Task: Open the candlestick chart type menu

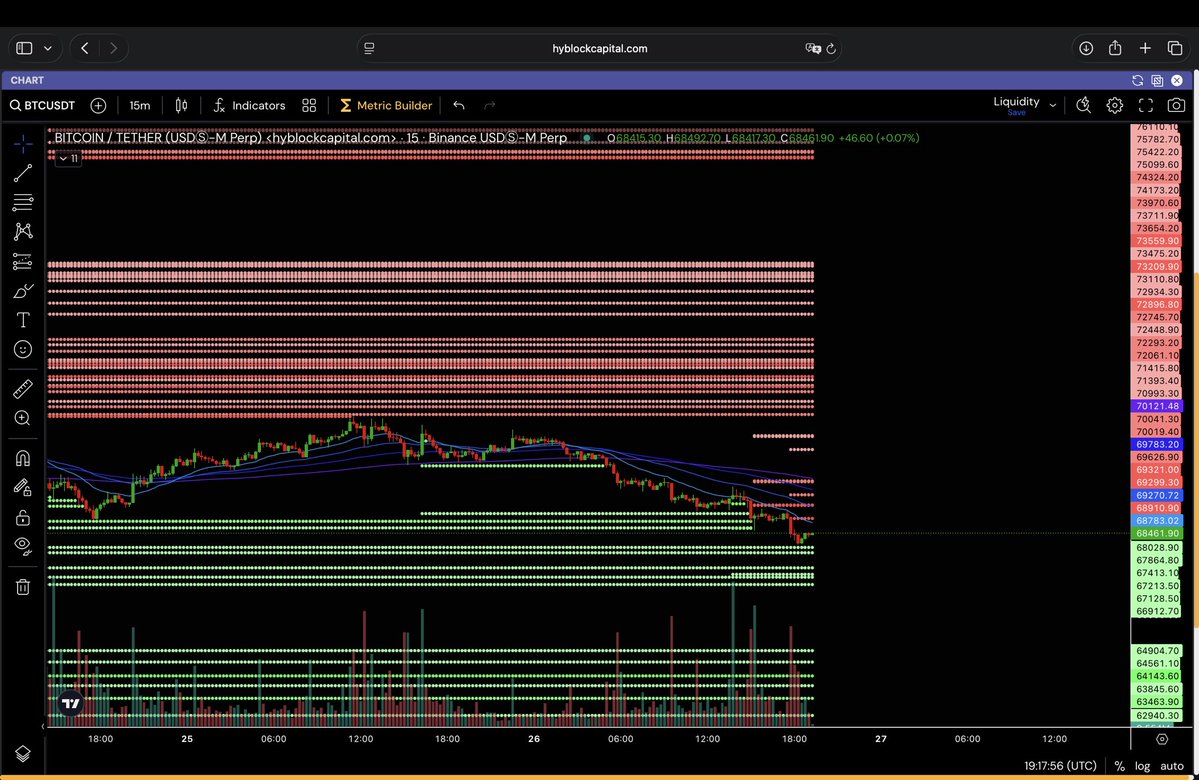Action: [181, 106]
